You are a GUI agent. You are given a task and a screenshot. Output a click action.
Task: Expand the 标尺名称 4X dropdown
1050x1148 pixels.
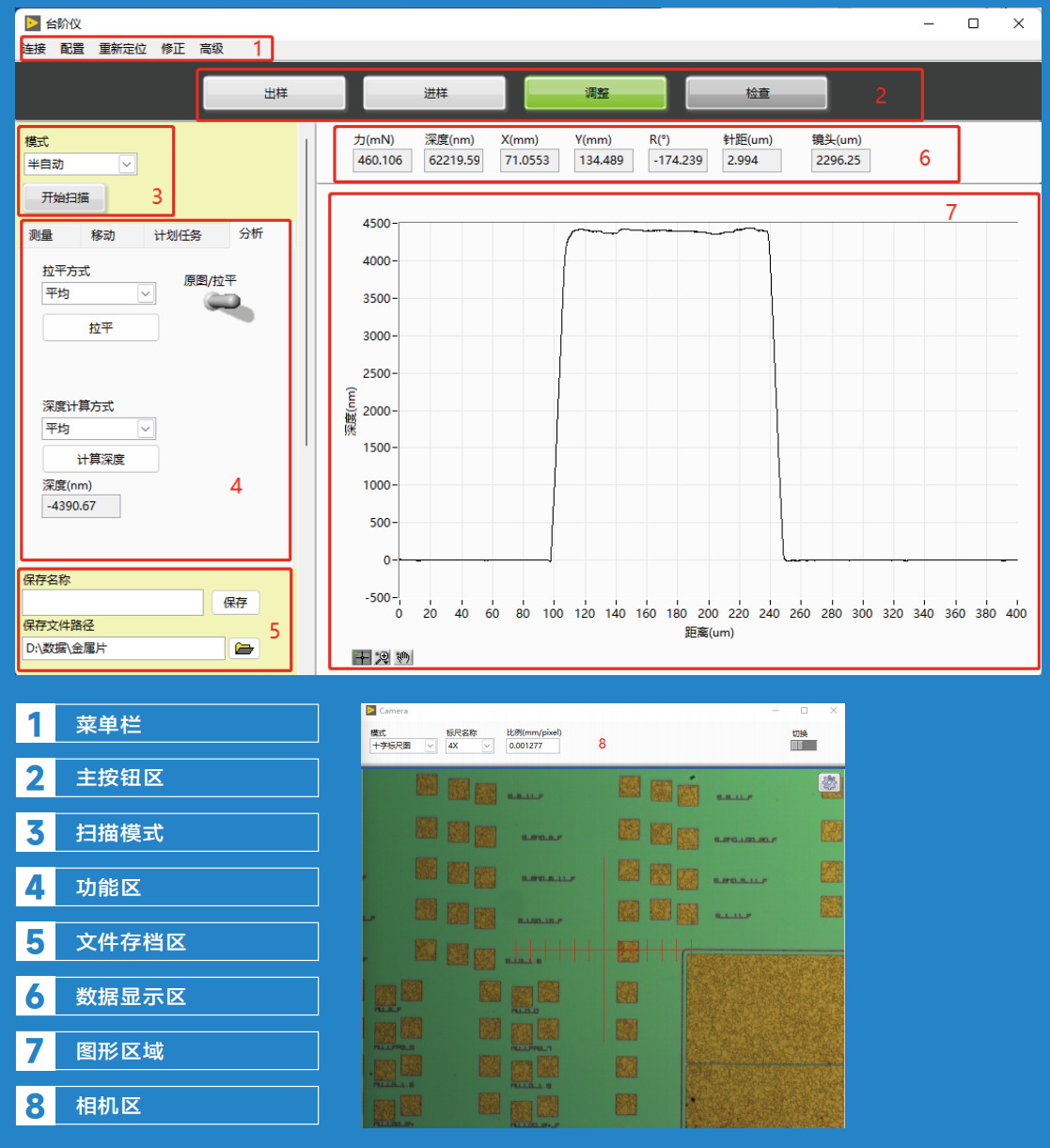pyautogui.click(x=487, y=746)
